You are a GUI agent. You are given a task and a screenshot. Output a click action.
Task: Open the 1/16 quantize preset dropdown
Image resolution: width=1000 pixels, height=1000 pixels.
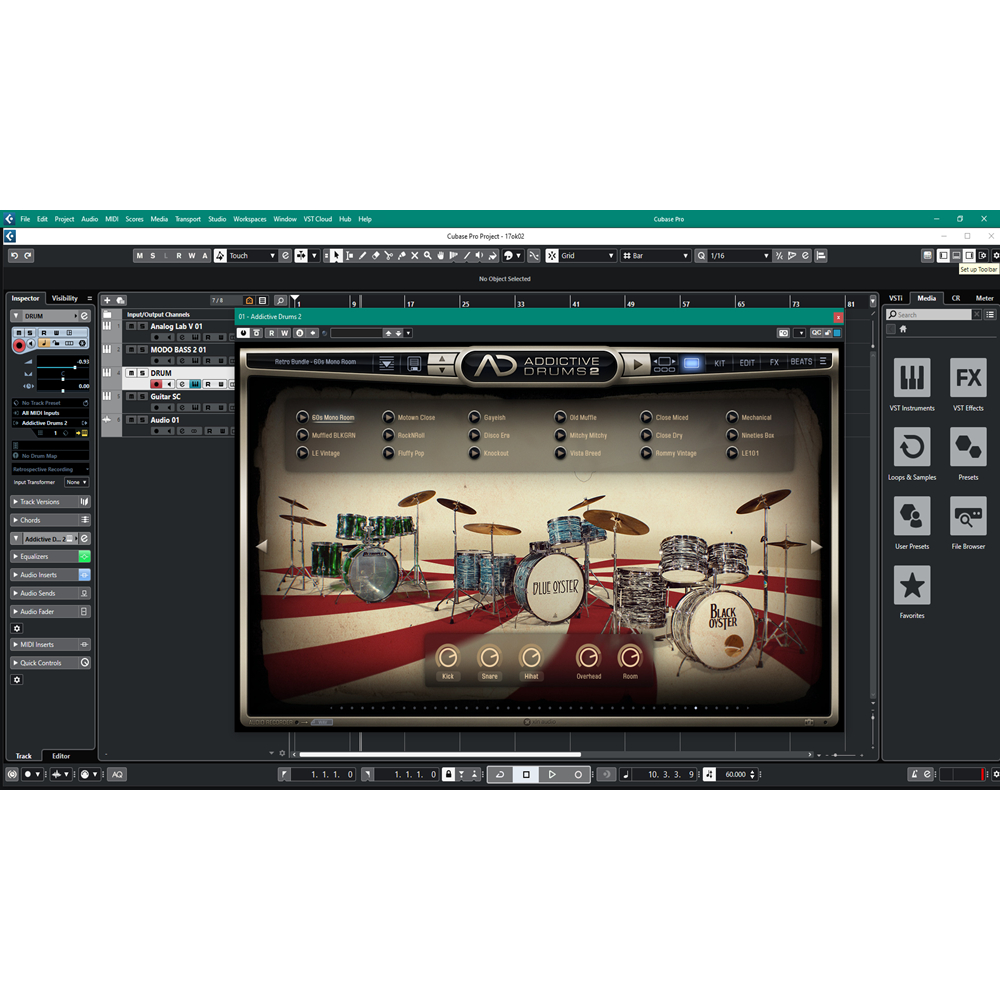pos(739,256)
